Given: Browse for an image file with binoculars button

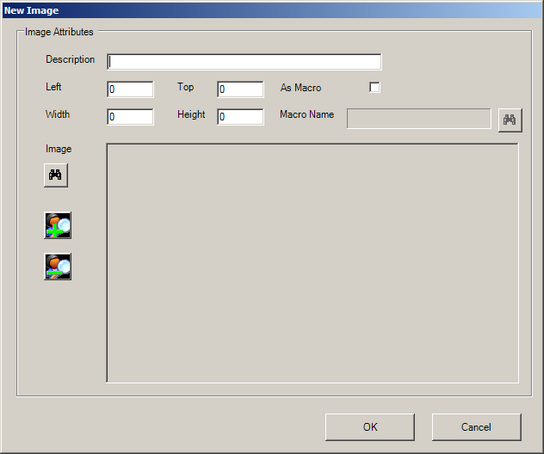Looking at the screenshot, I should tap(56, 175).
